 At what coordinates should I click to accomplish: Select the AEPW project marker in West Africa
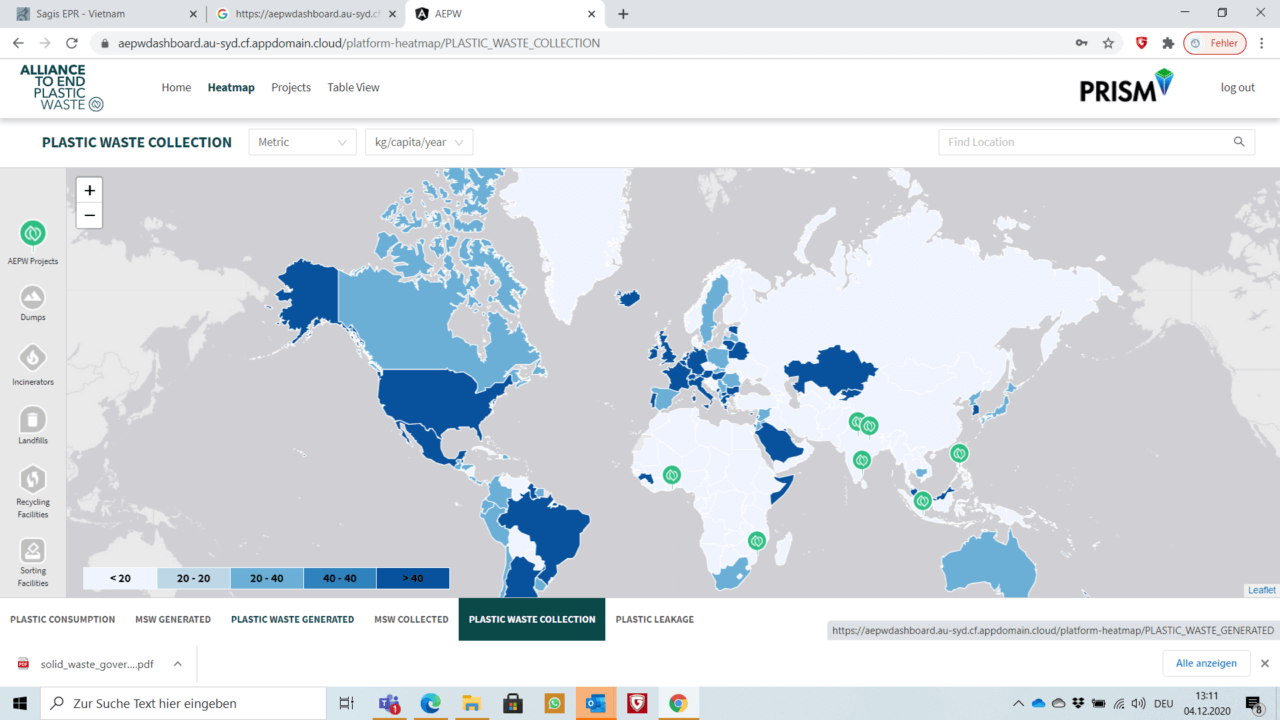tap(672, 474)
